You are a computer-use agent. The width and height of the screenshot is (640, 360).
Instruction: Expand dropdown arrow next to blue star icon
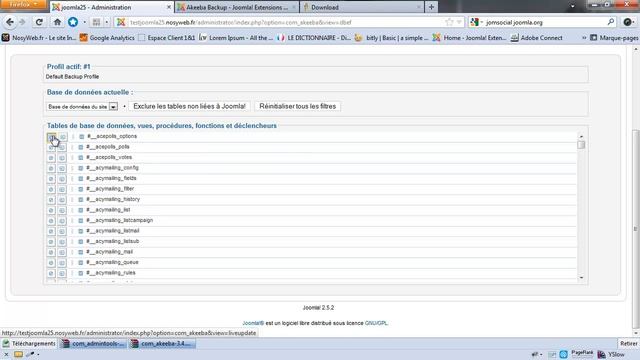[84, 22]
